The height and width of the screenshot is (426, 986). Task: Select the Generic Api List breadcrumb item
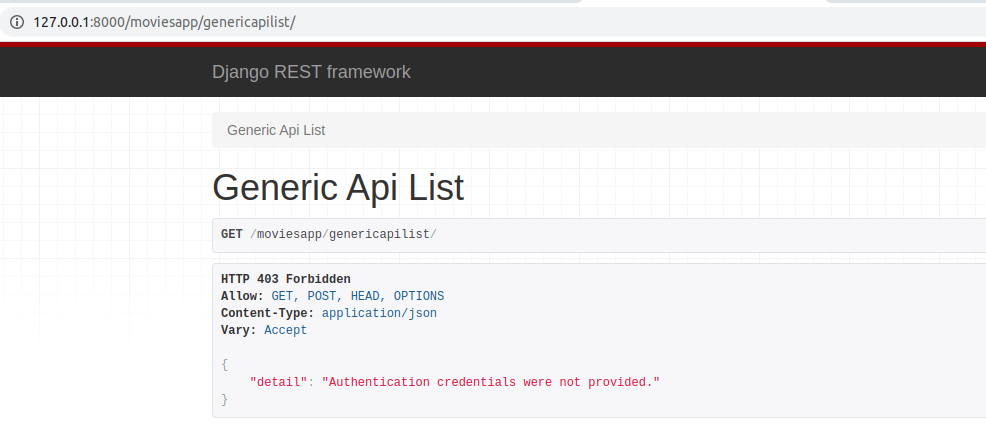pyautogui.click(x=276, y=130)
